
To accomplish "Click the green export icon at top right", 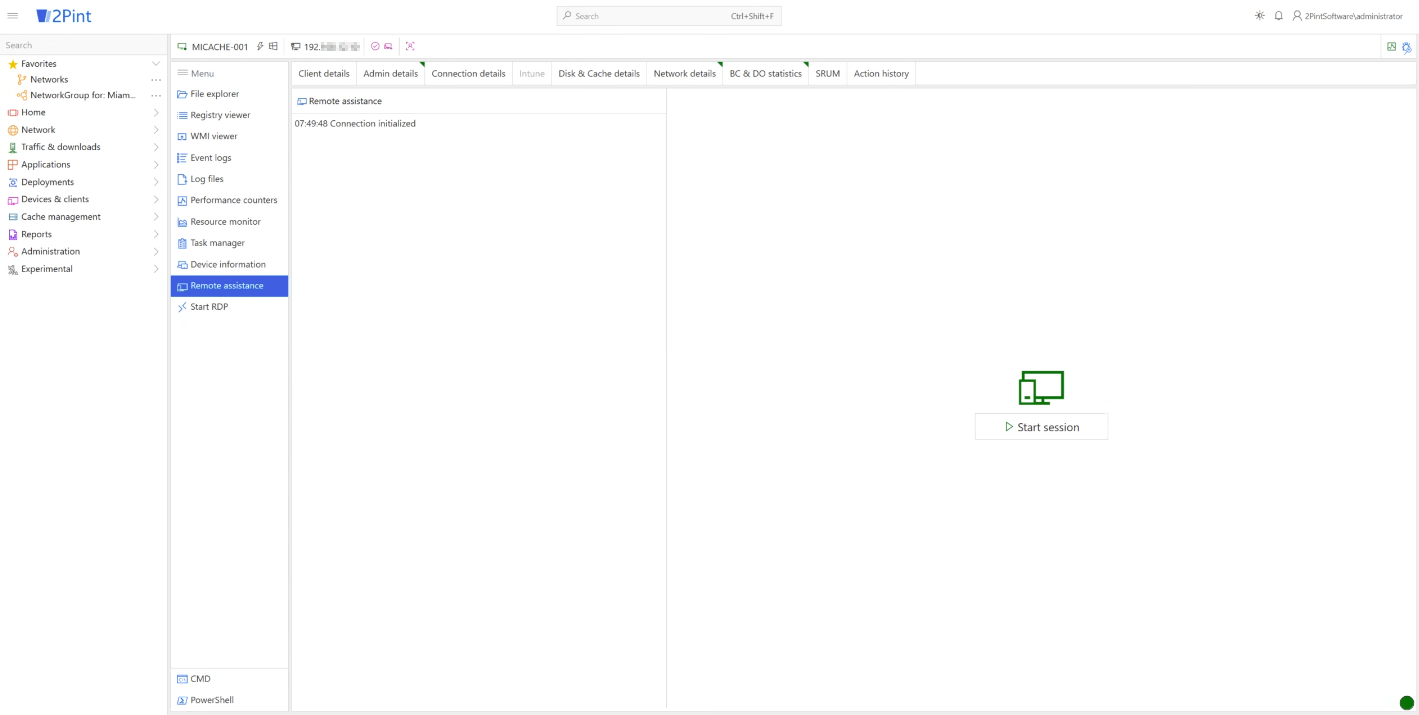I will pos(1391,46).
